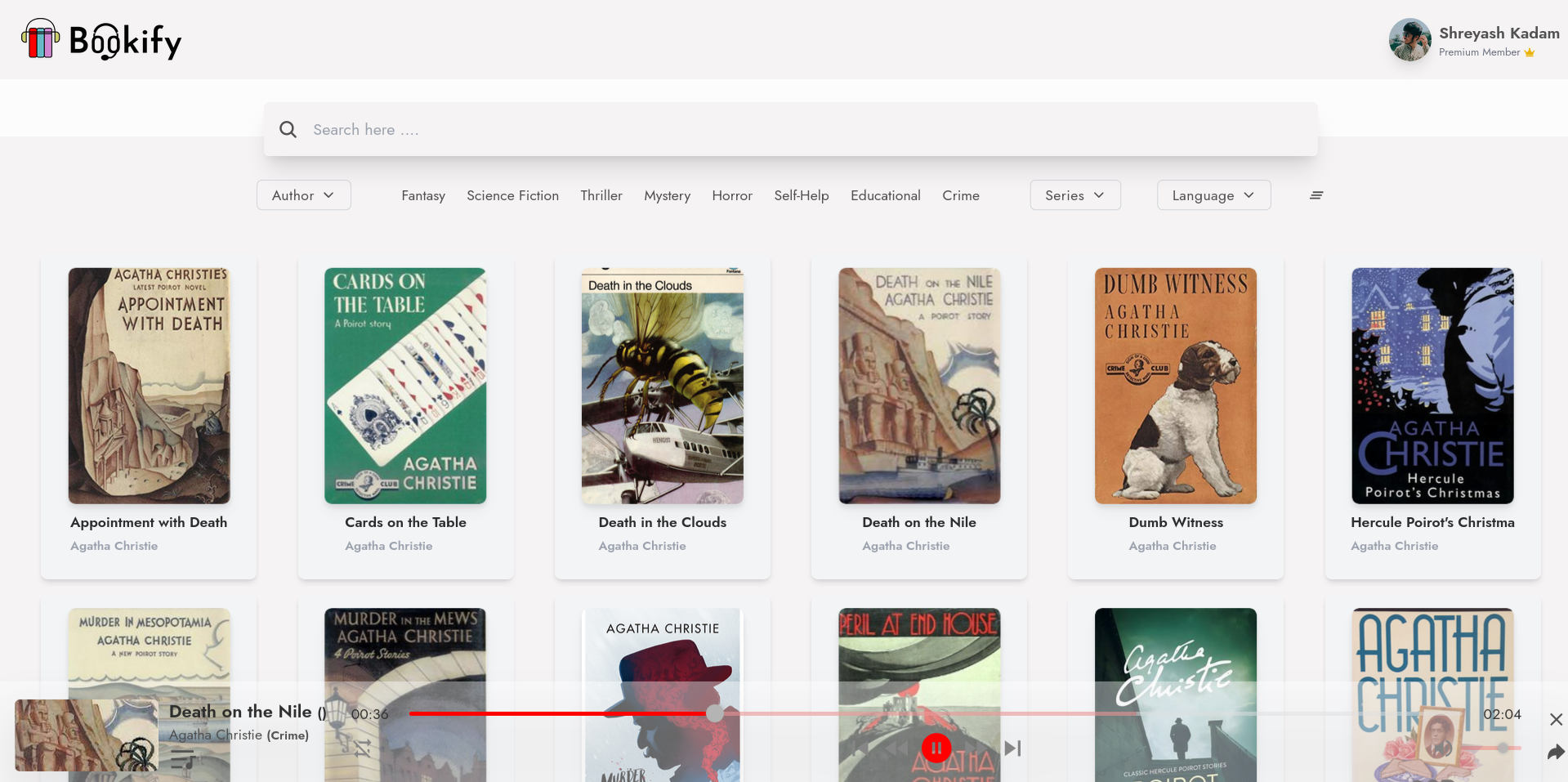The width and height of the screenshot is (1568, 782).
Task: Click Agatha Christie under Cards on the Table
Action: point(388,546)
